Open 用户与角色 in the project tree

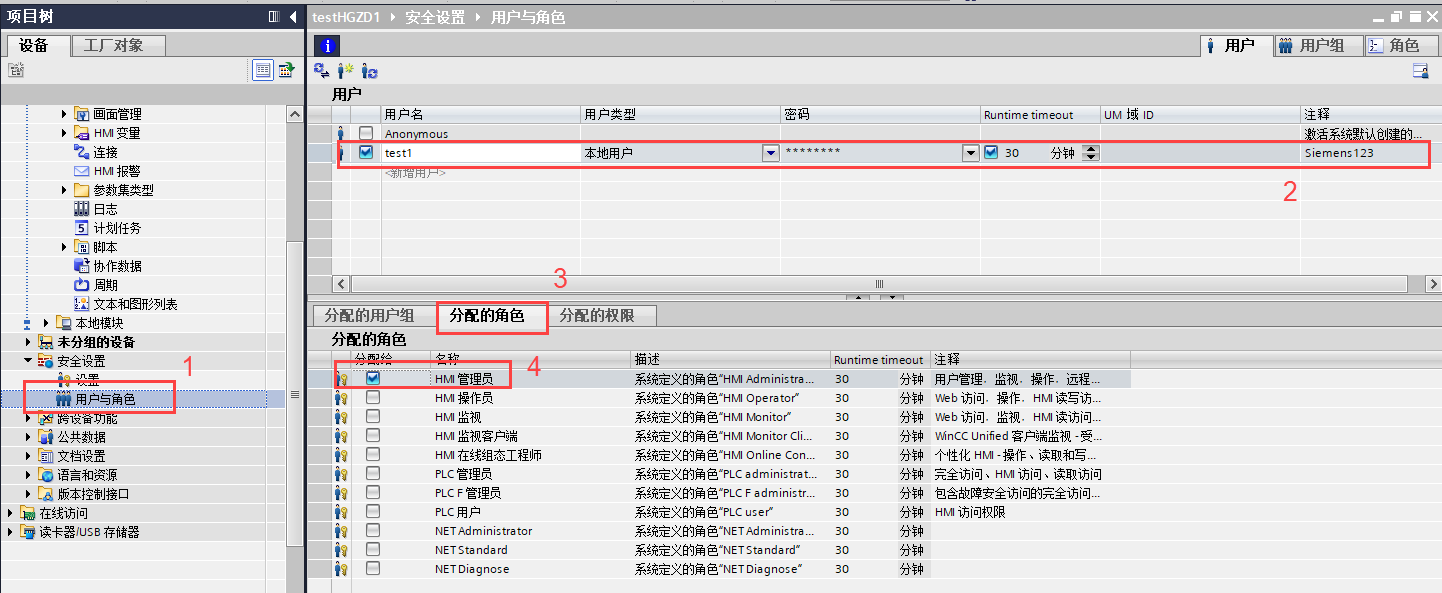coord(103,397)
